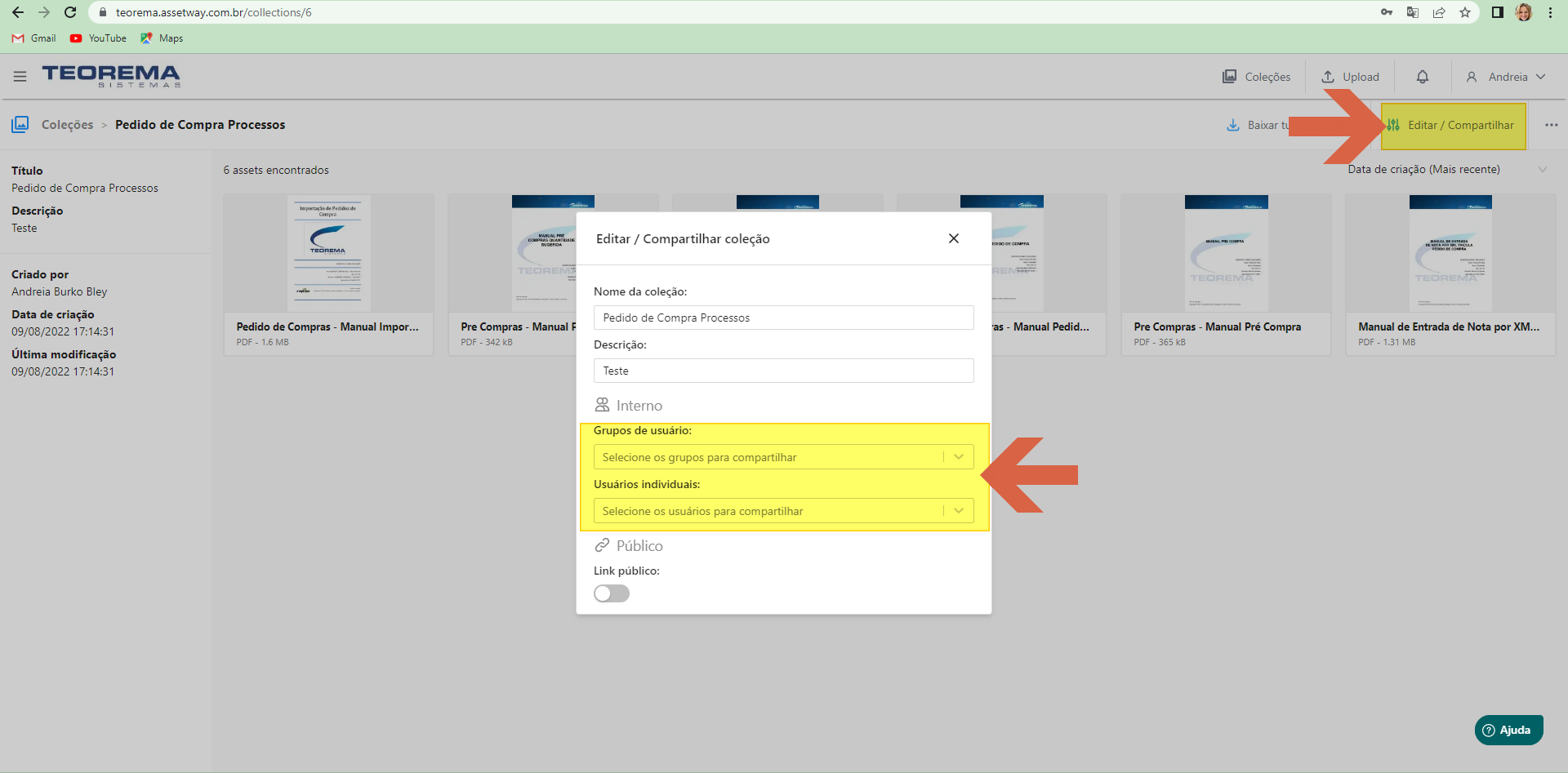Click the collections icon in breadcrumb
The width and height of the screenshot is (1568, 773).
point(20,124)
